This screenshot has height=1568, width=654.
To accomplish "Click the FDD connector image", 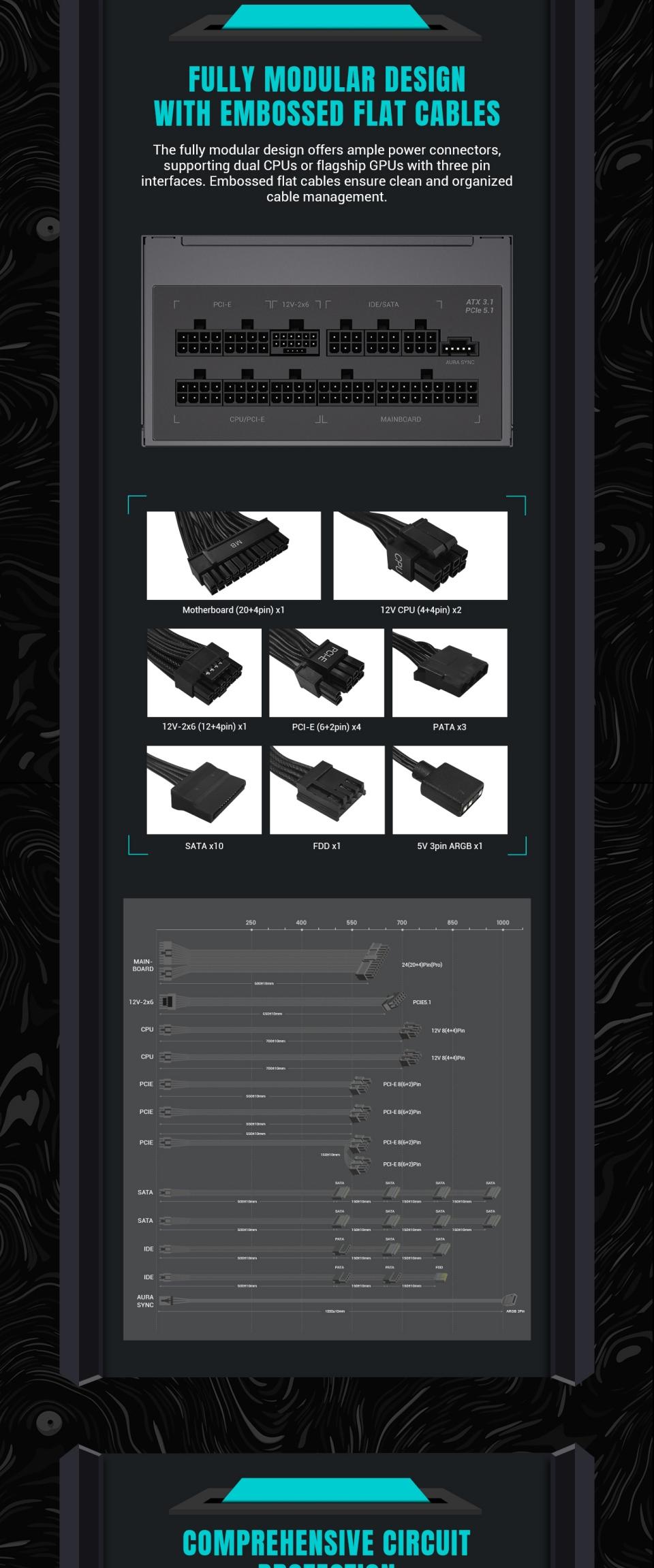I will 327,790.
